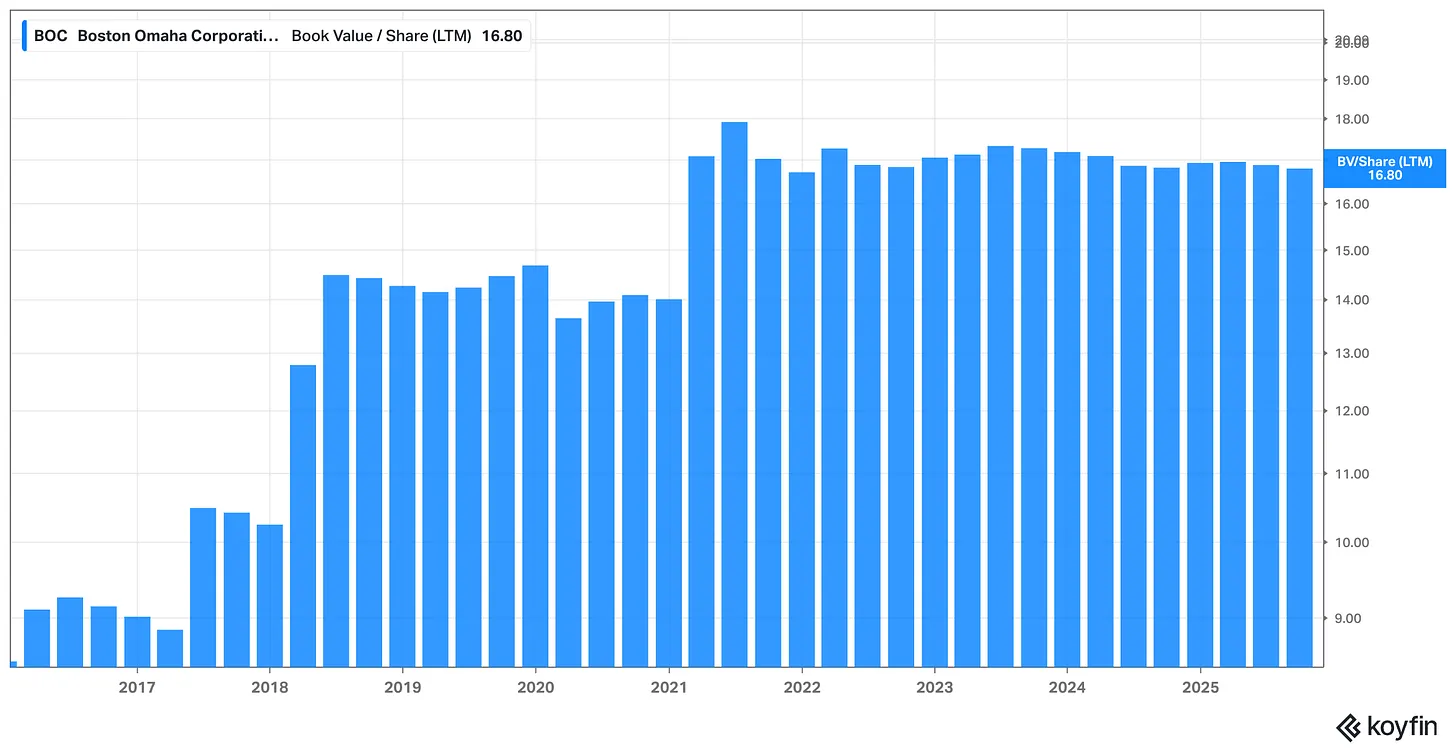The height and width of the screenshot is (752, 1456).
Task: Click the 15.00 value on the price axis
Action: coord(1353,251)
